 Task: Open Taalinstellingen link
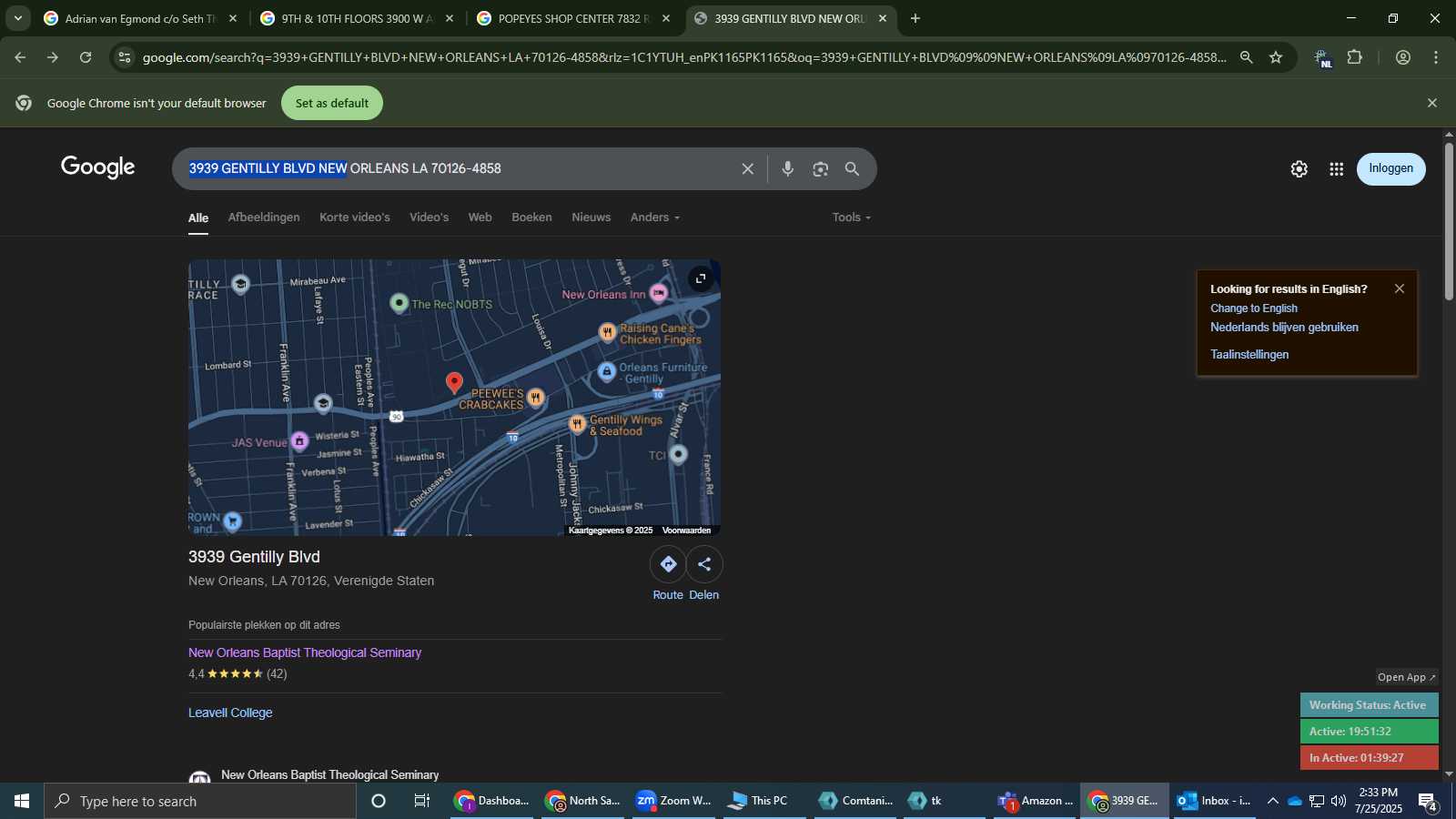point(1249,355)
